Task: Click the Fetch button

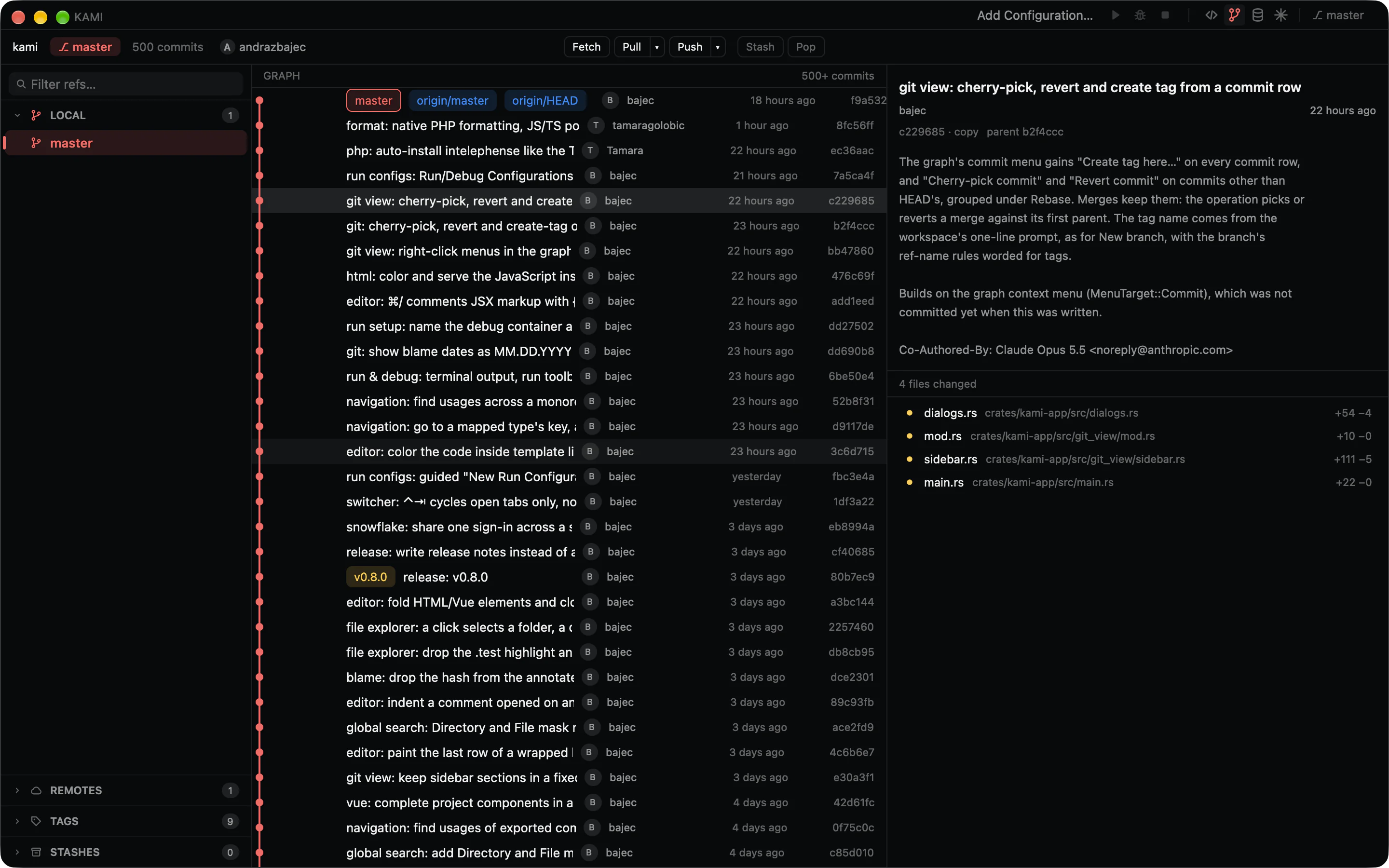Action: click(586, 47)
